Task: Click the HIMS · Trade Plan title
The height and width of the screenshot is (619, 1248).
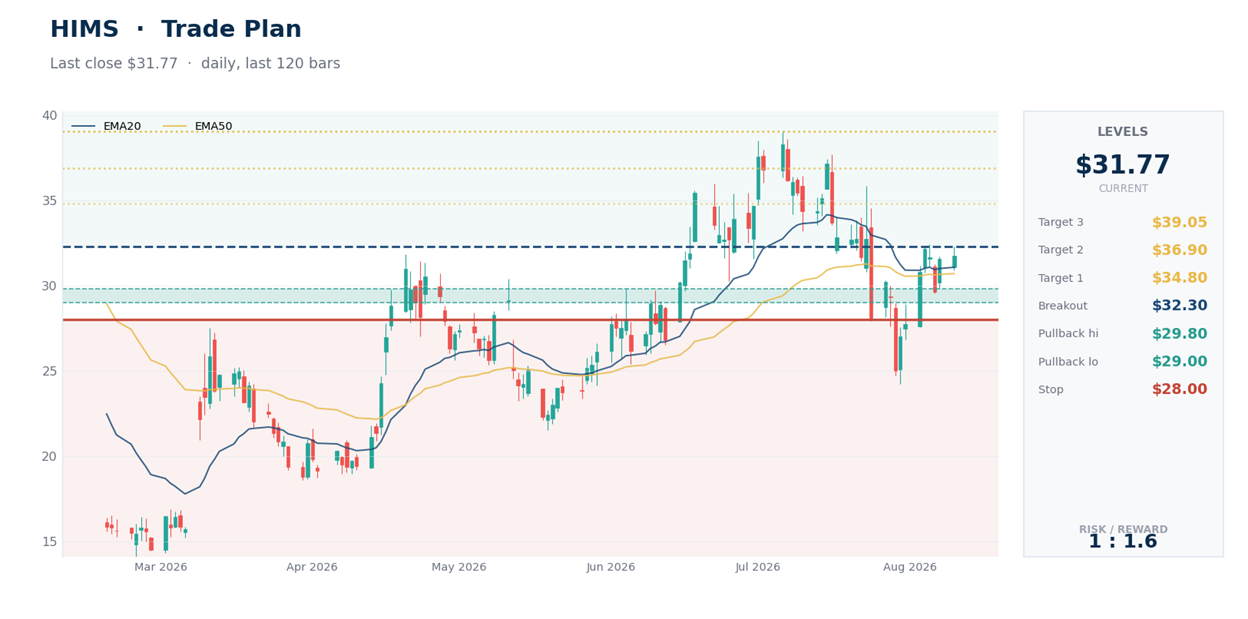Action: [176, 30]
